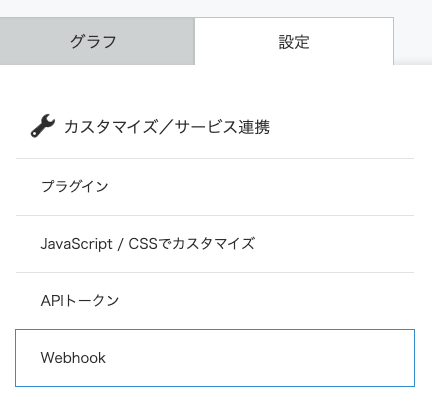
Task: Switch to the グラフ tab
Action: tap(97, 41)
